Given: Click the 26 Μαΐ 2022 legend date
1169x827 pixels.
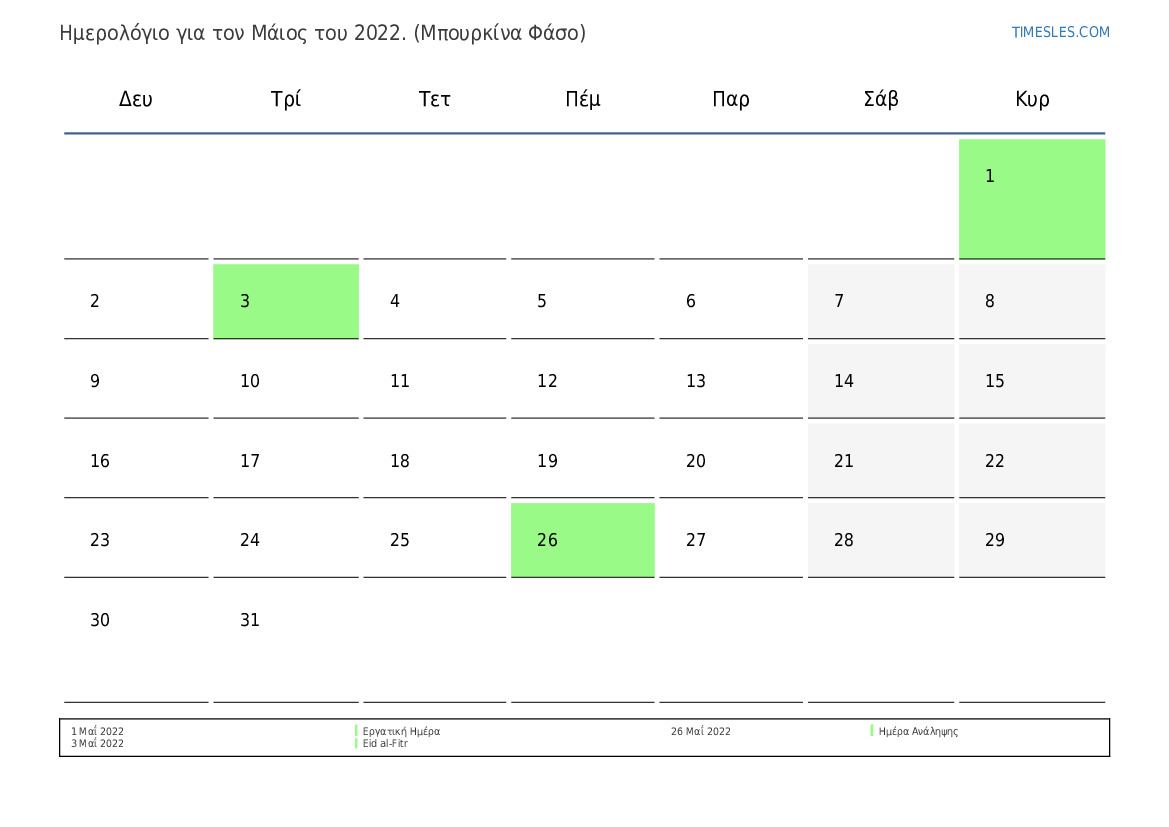Looking at the screenshot, I should (700, 731).
